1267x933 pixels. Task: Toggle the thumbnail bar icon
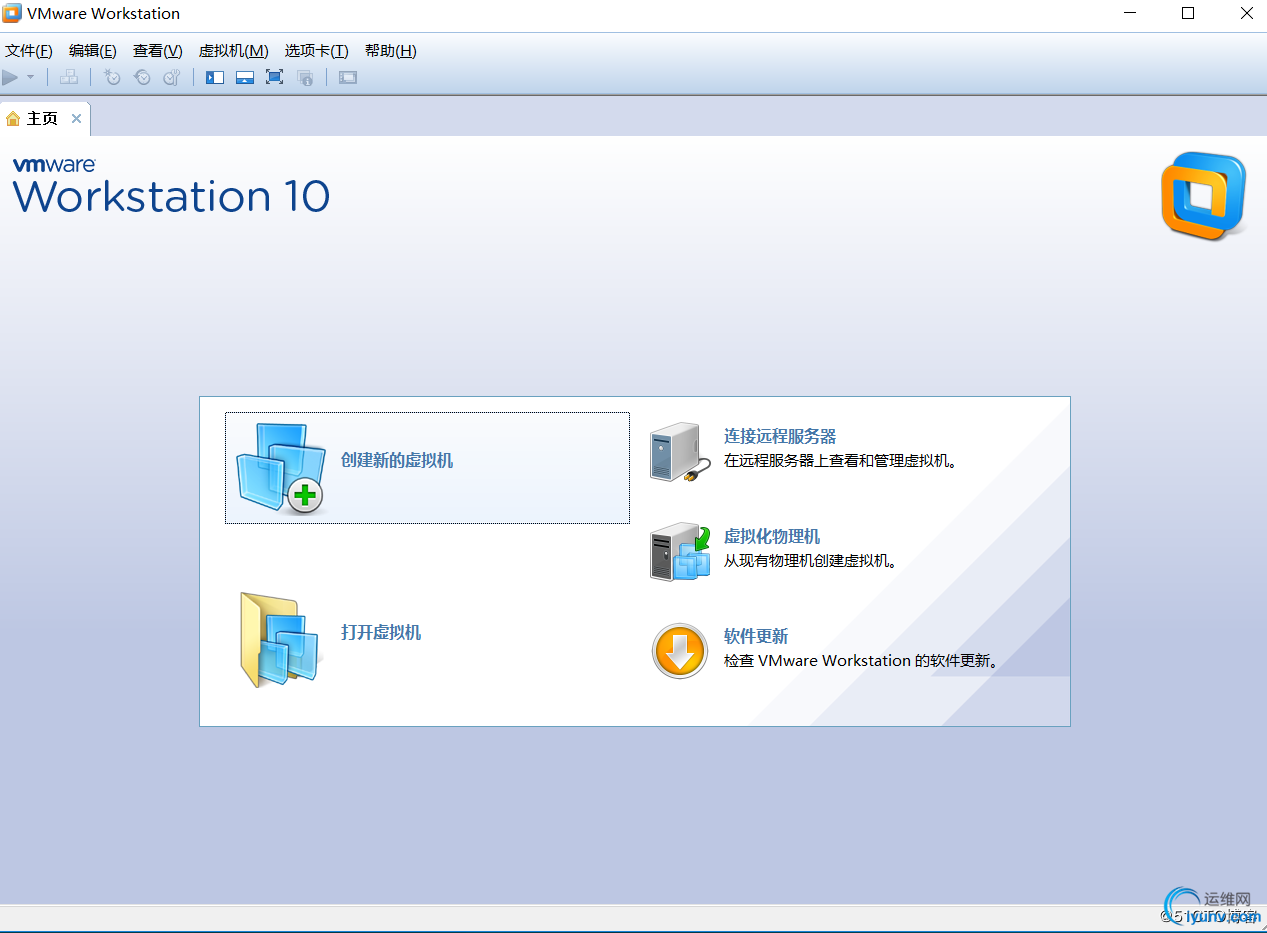click(245, 77)
